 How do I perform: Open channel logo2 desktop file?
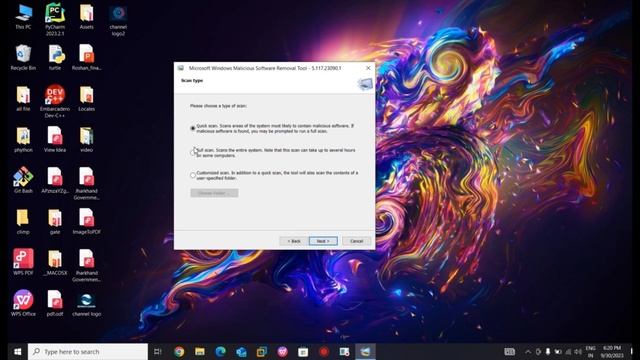118,20
